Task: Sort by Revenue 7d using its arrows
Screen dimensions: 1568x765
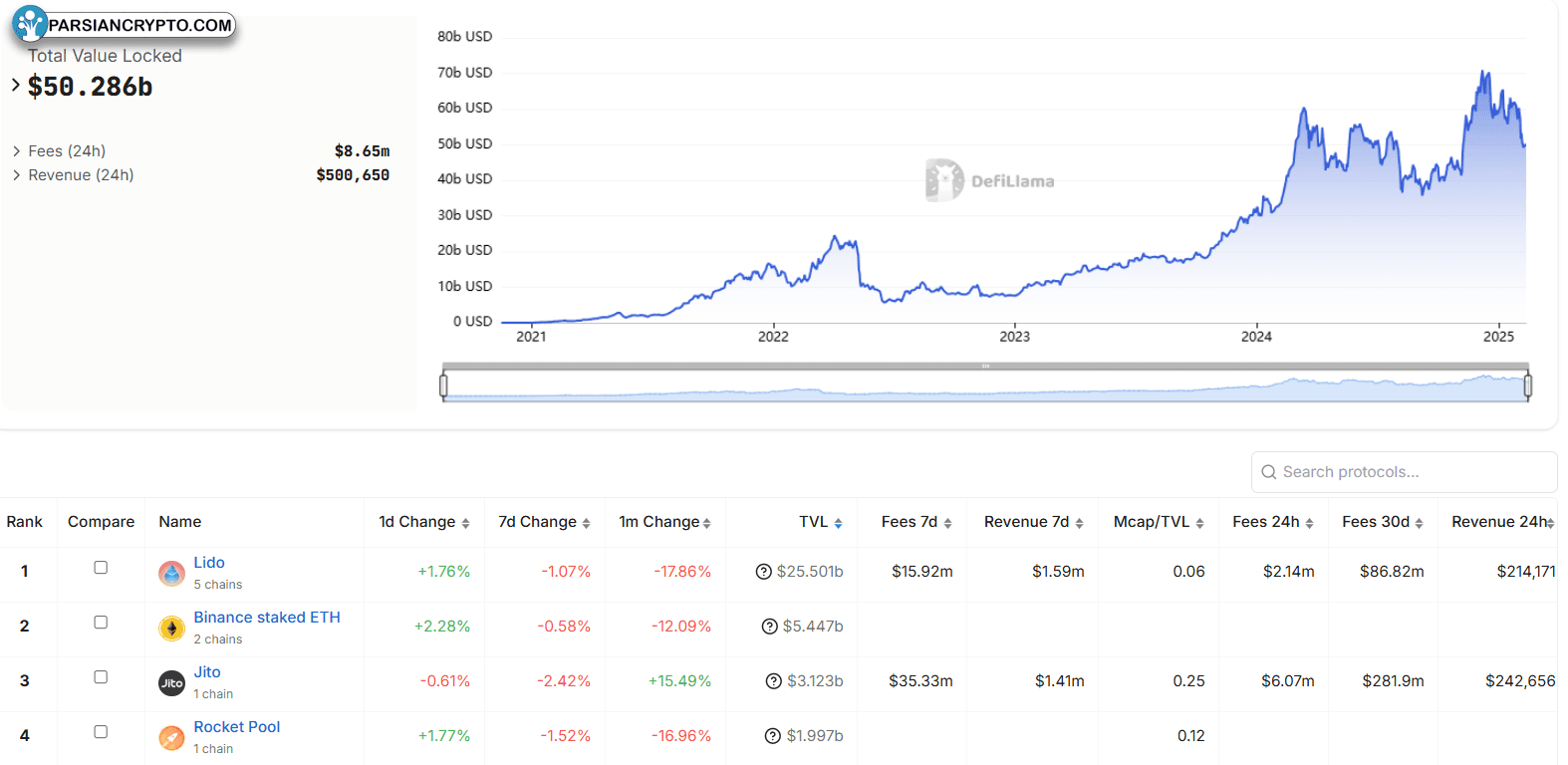Action: click(1079, 523)
